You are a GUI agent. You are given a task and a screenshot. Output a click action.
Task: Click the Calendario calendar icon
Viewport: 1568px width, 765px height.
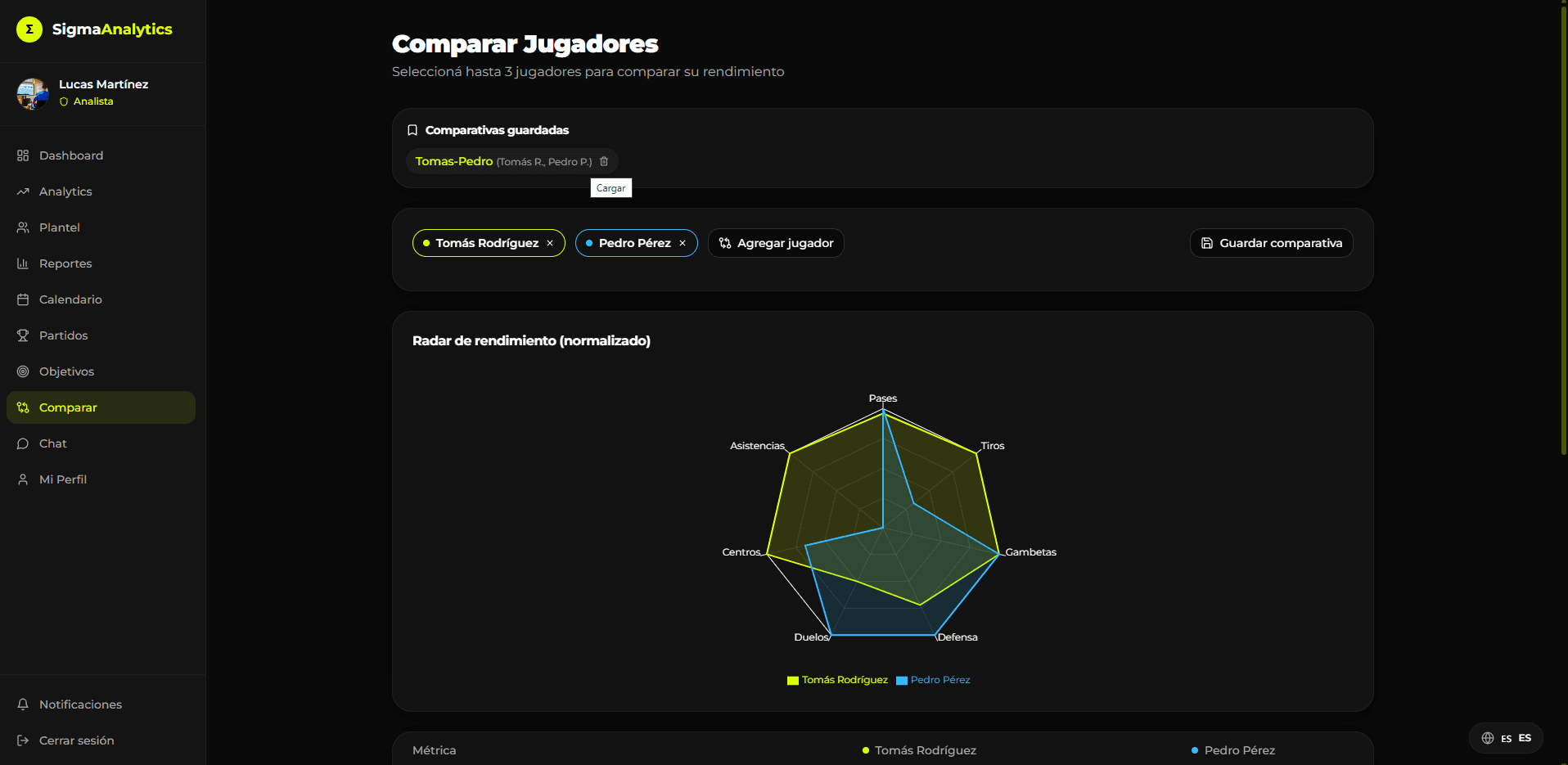(x=23, y=299)
